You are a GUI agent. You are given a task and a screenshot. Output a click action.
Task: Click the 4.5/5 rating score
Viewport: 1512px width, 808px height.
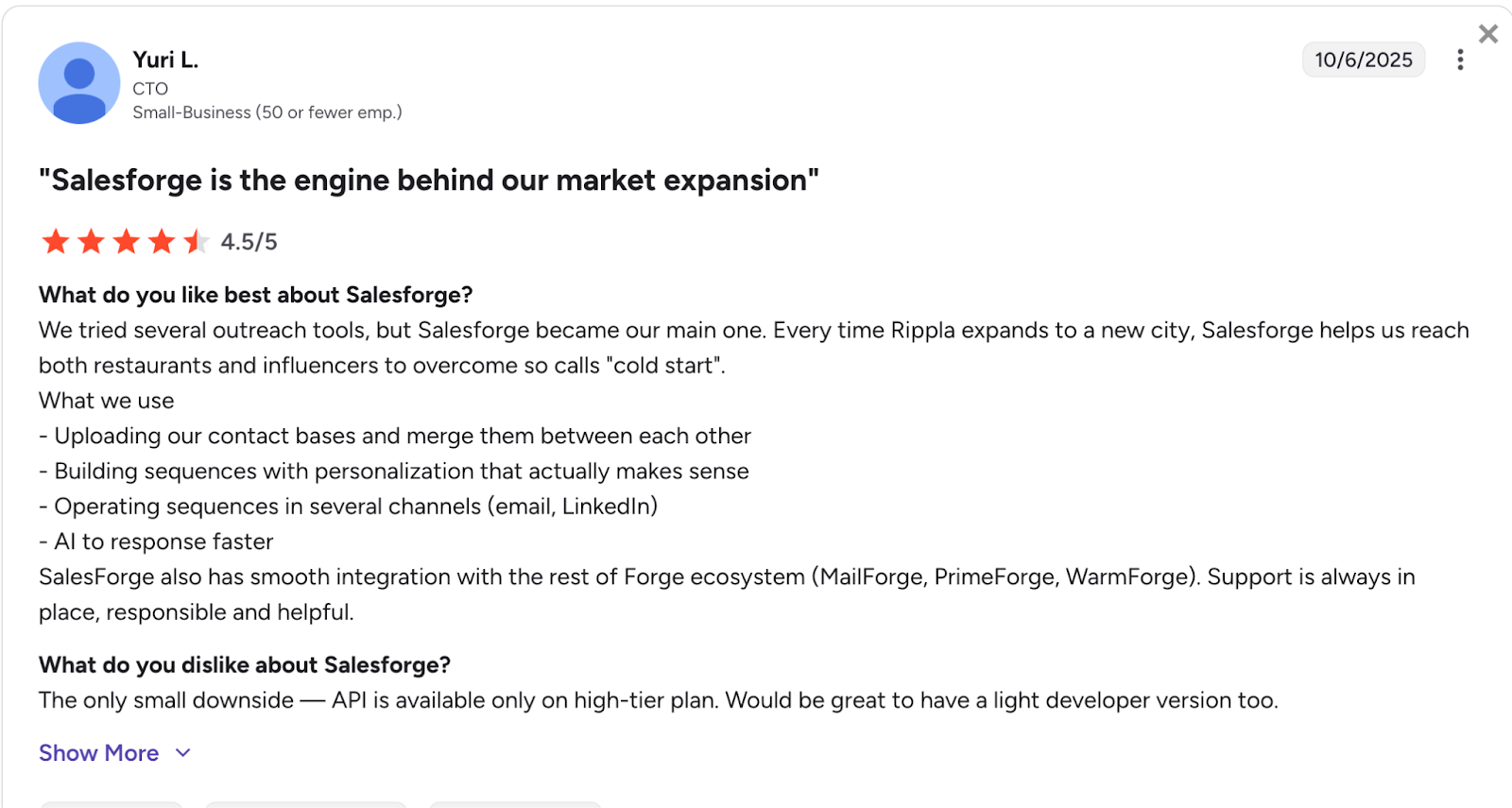click(249, 242)
